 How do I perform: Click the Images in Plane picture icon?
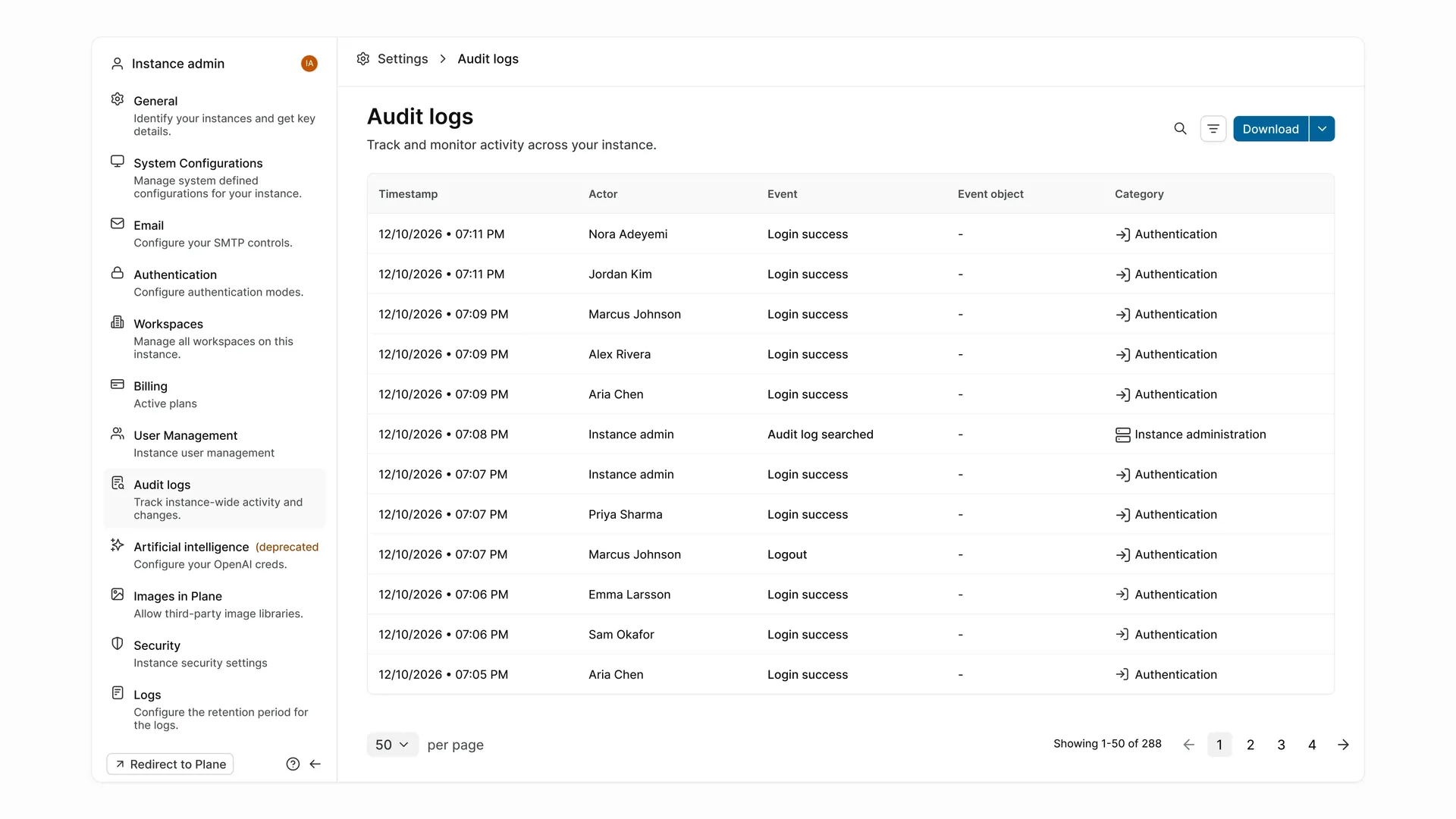[118, 595]
